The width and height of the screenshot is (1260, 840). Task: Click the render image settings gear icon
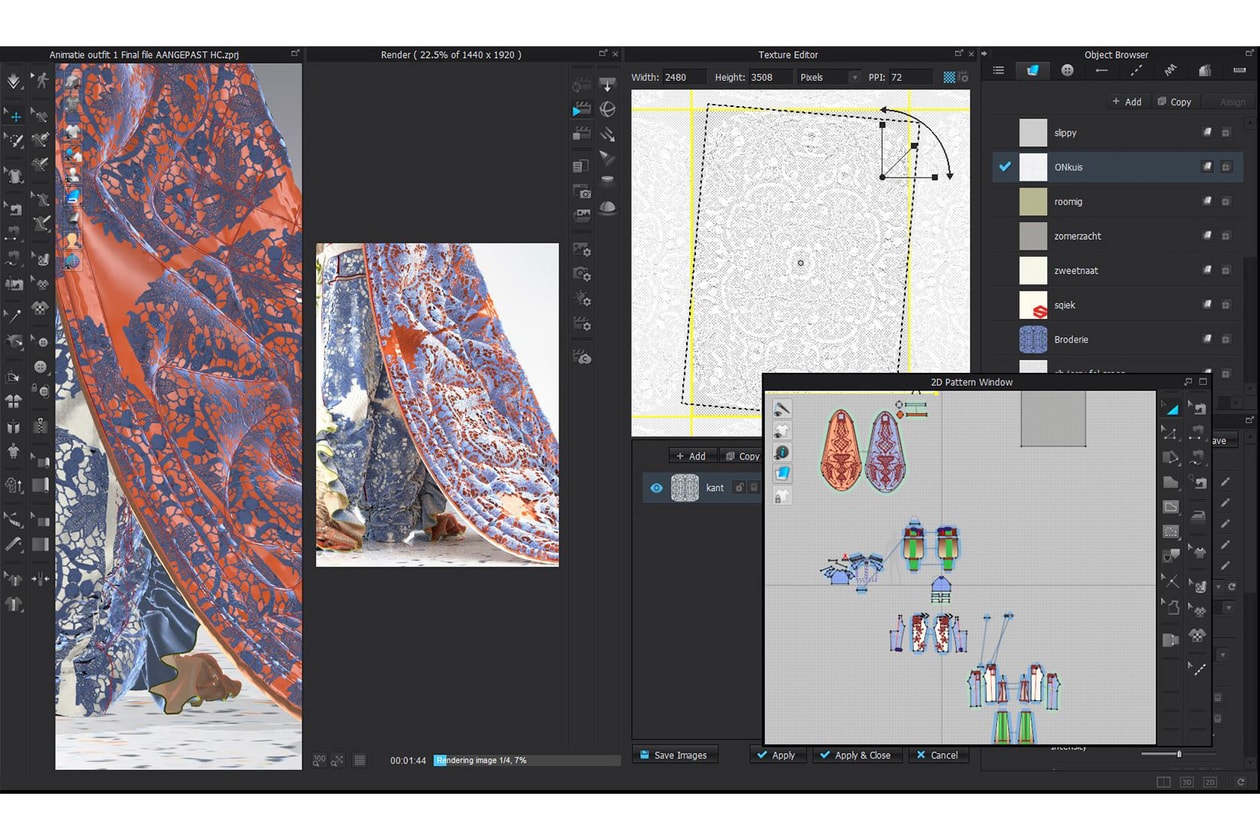coord(581,249)
